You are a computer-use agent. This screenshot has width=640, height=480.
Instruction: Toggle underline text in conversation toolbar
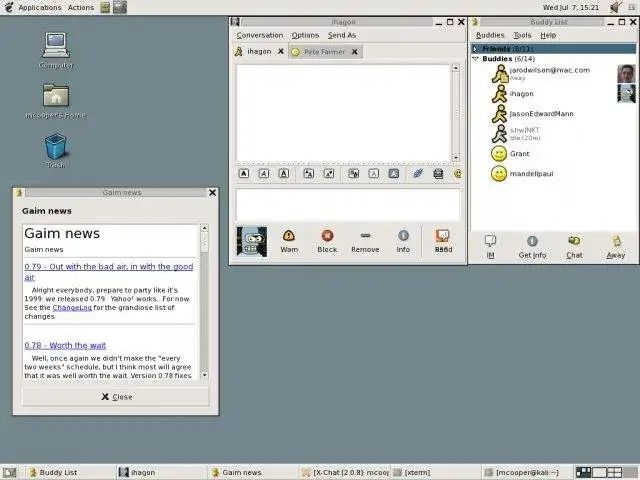click(284, 174)
